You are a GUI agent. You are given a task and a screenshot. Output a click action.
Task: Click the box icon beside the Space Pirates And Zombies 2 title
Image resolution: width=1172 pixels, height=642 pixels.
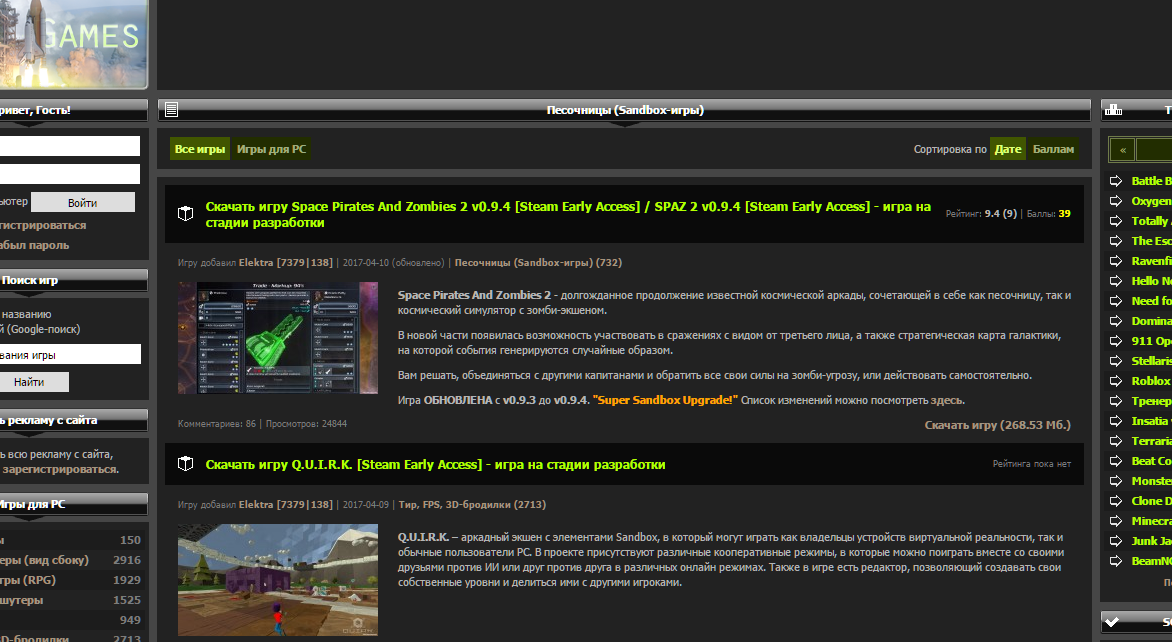(185, 214)
